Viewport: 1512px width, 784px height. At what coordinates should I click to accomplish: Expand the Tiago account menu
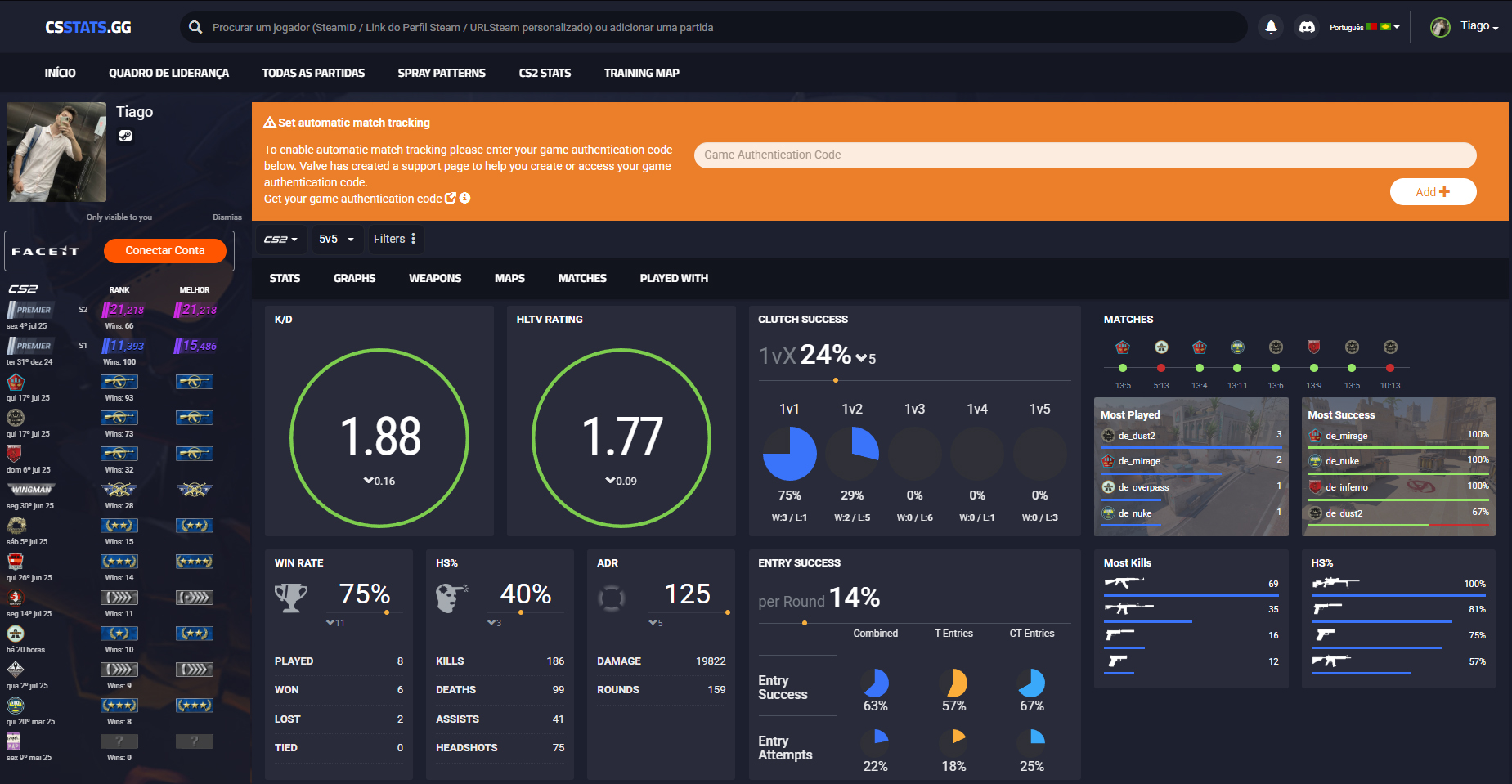click(1479, 26)
